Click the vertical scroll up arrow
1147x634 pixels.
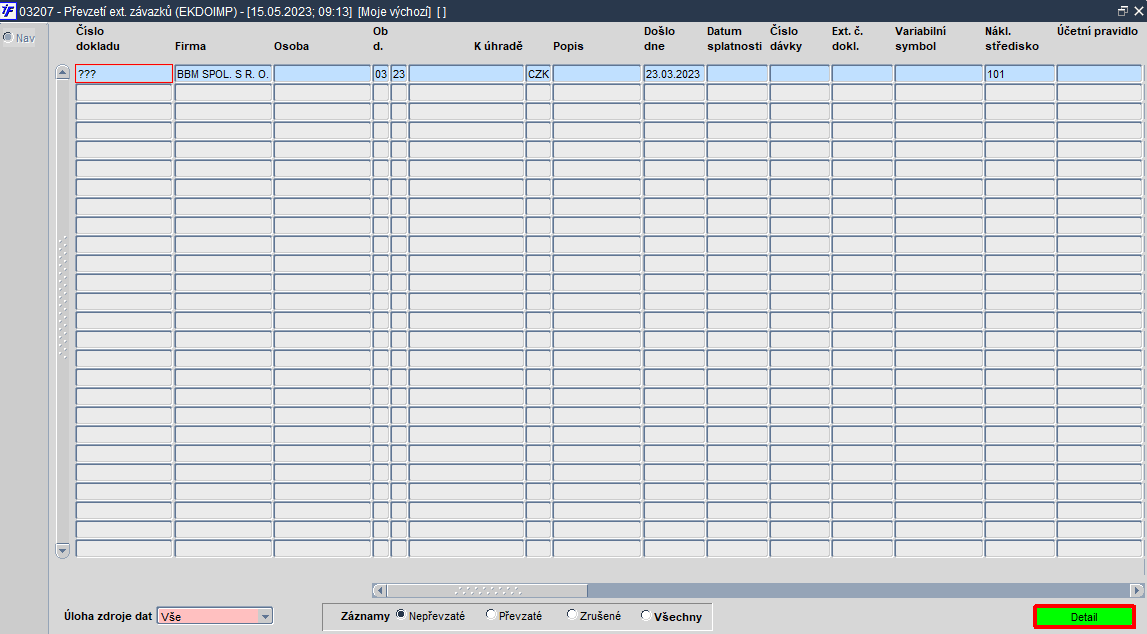coord(62,72)
